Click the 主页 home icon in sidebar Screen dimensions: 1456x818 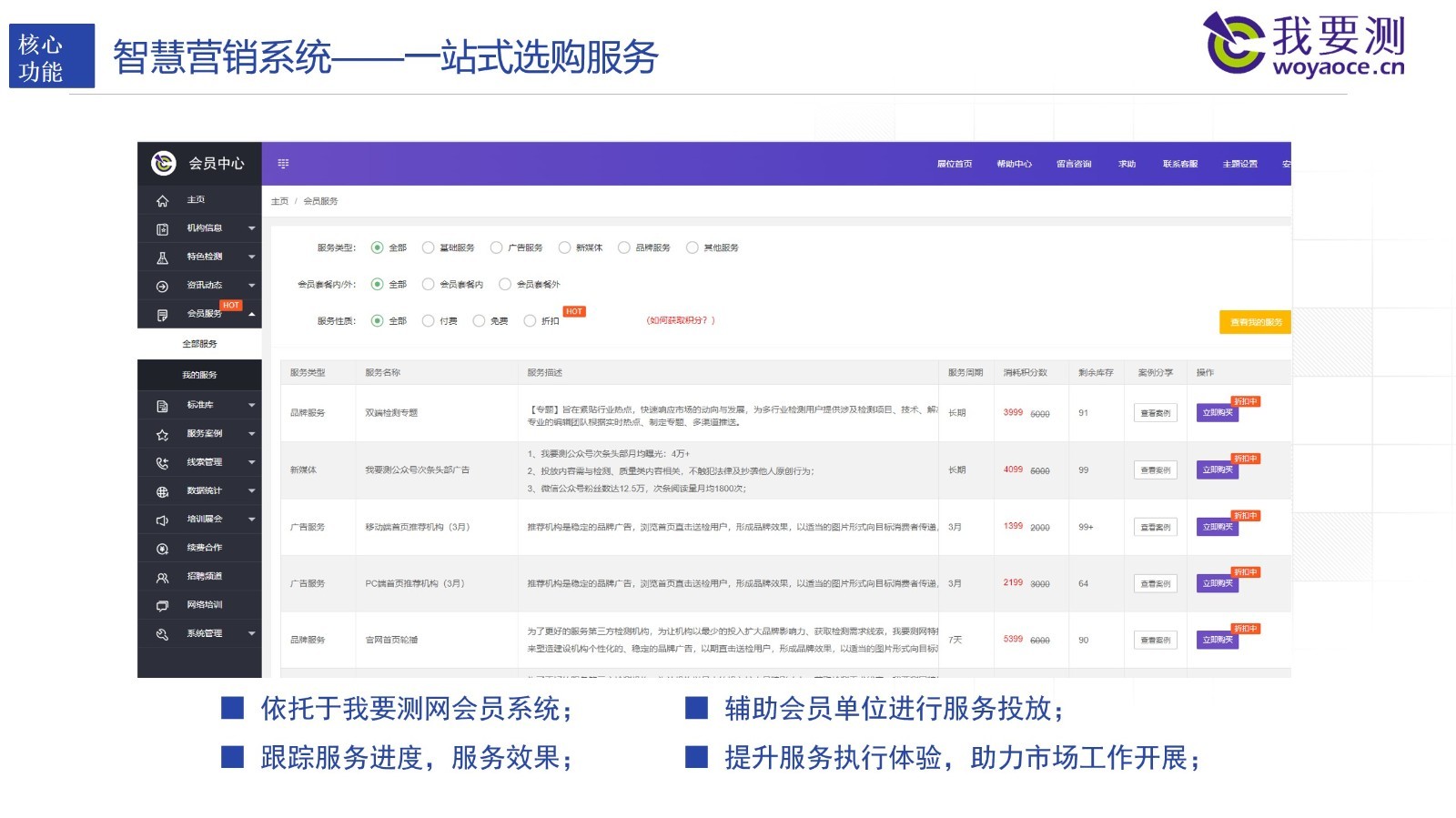162,200
